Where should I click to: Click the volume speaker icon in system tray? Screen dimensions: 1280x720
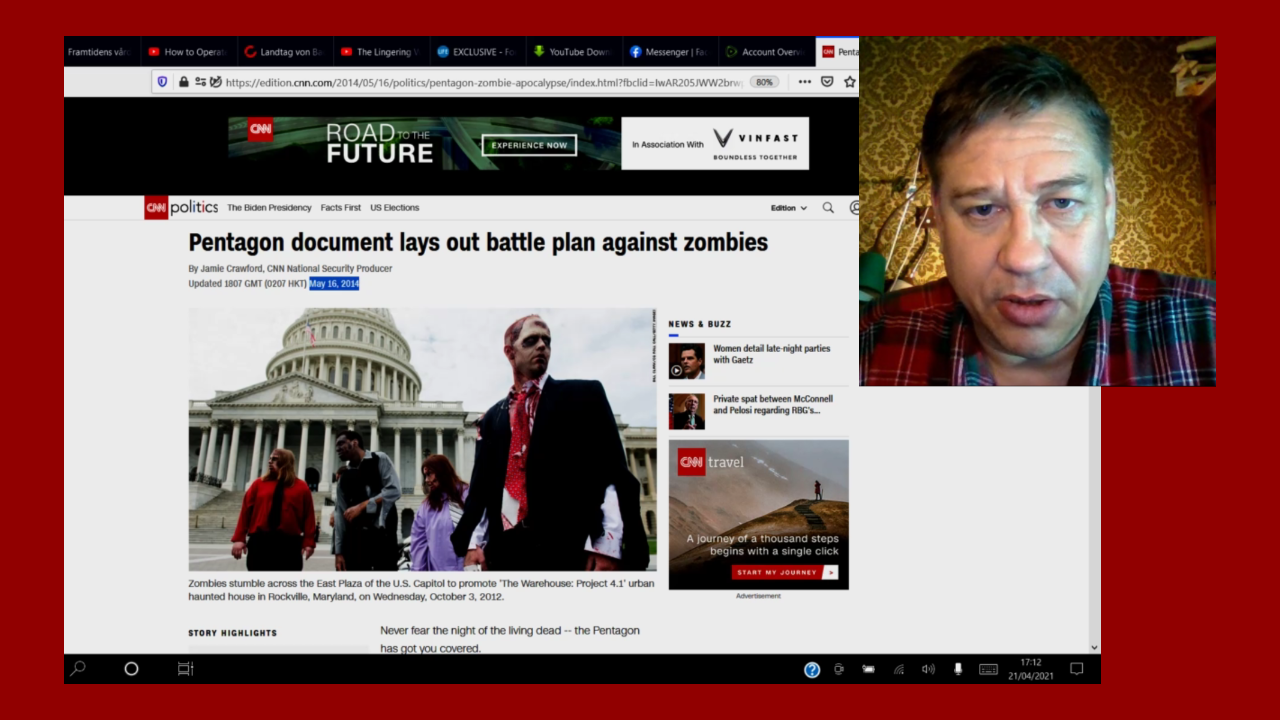(928, 669)
